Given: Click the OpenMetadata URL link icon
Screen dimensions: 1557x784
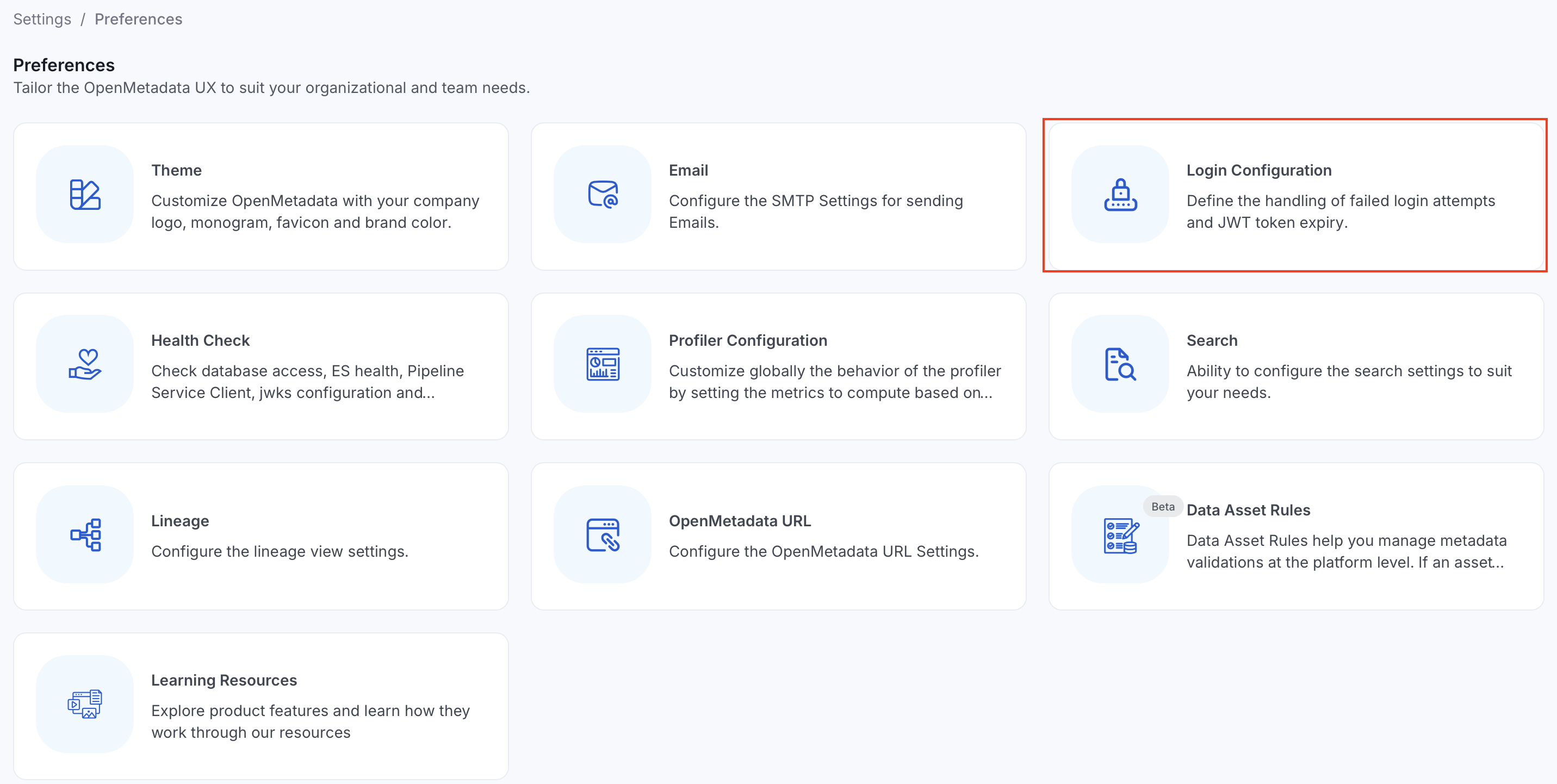Looking at the screenshot, I should pyautogui.click(x=603, y=534).
